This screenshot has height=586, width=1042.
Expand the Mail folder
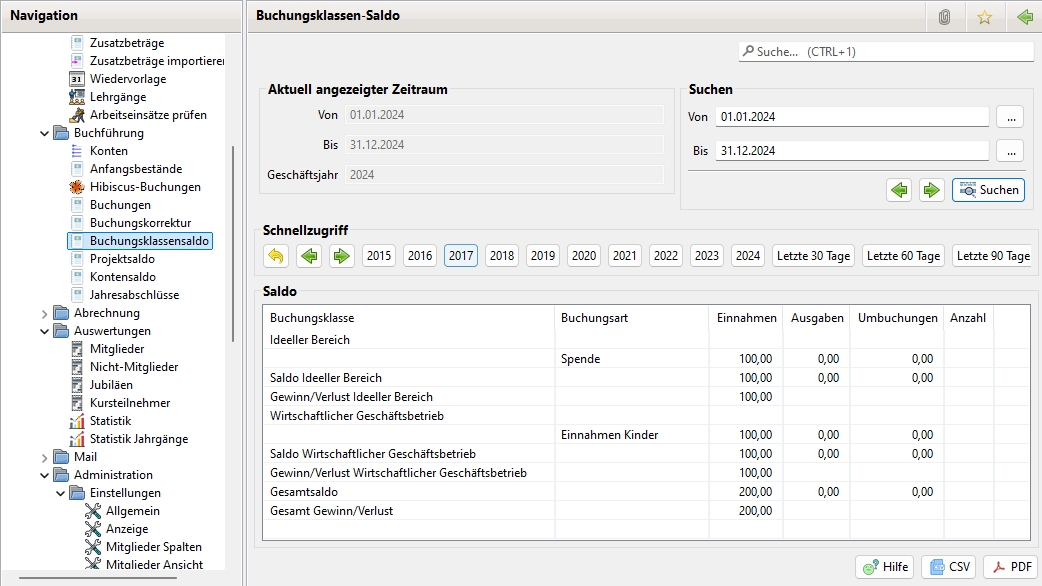[x=44, y=457]
